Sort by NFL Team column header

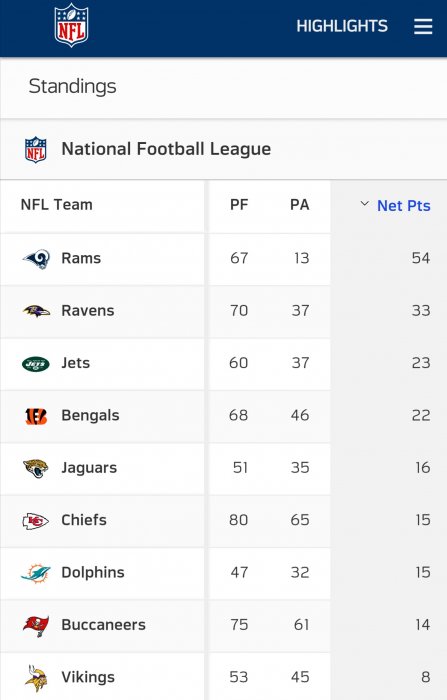tap(57, 204)
